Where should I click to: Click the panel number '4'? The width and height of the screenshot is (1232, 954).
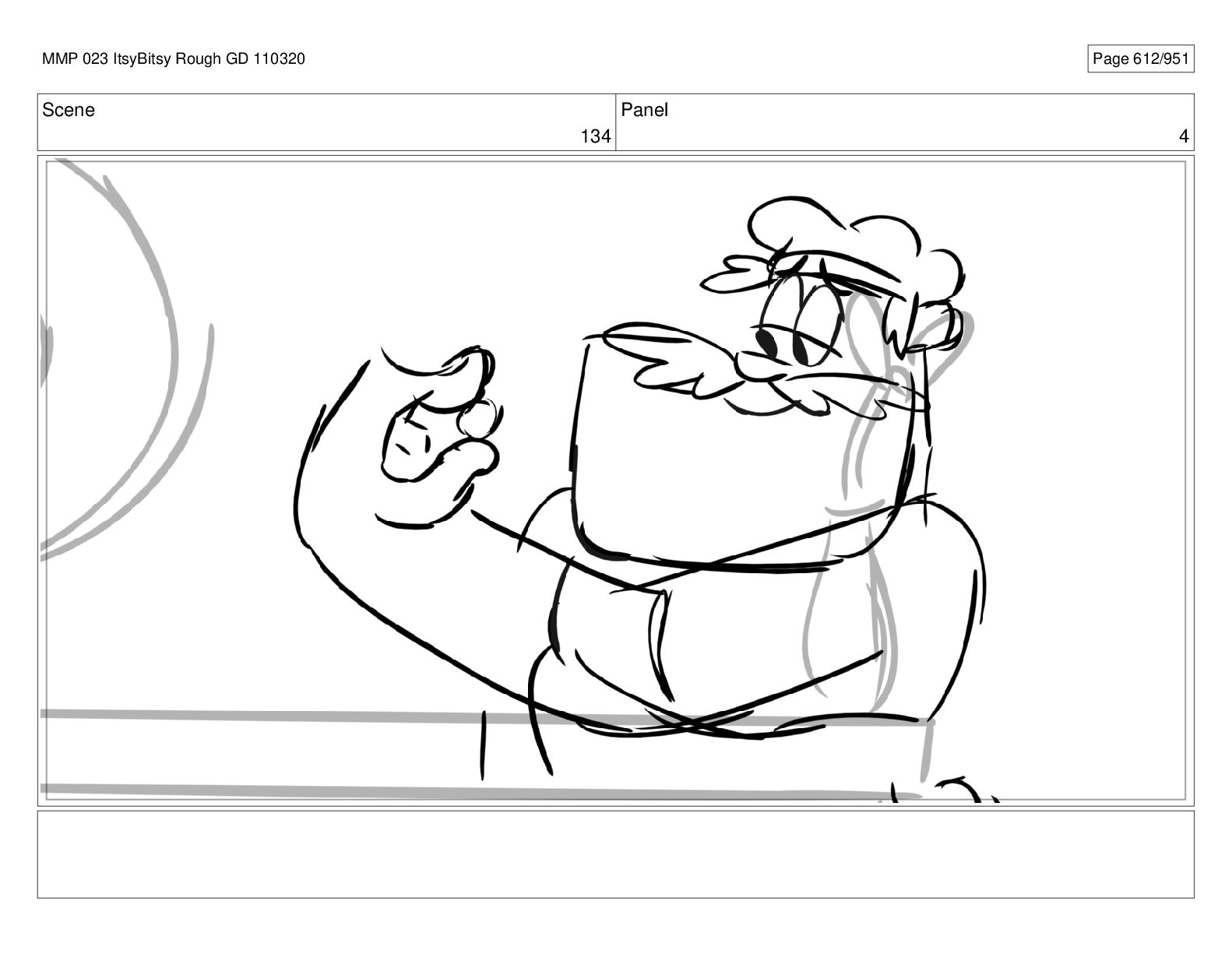[1184, 137]
